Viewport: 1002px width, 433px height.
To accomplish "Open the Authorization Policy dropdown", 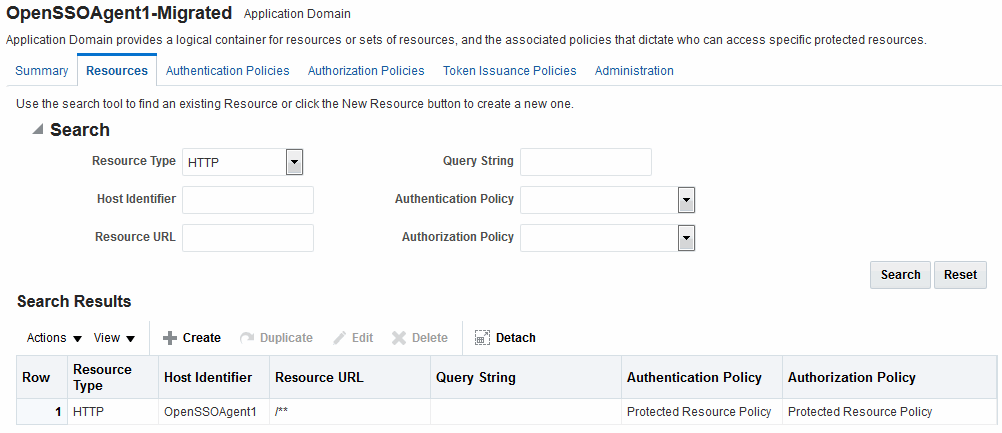I will point(686,238).
